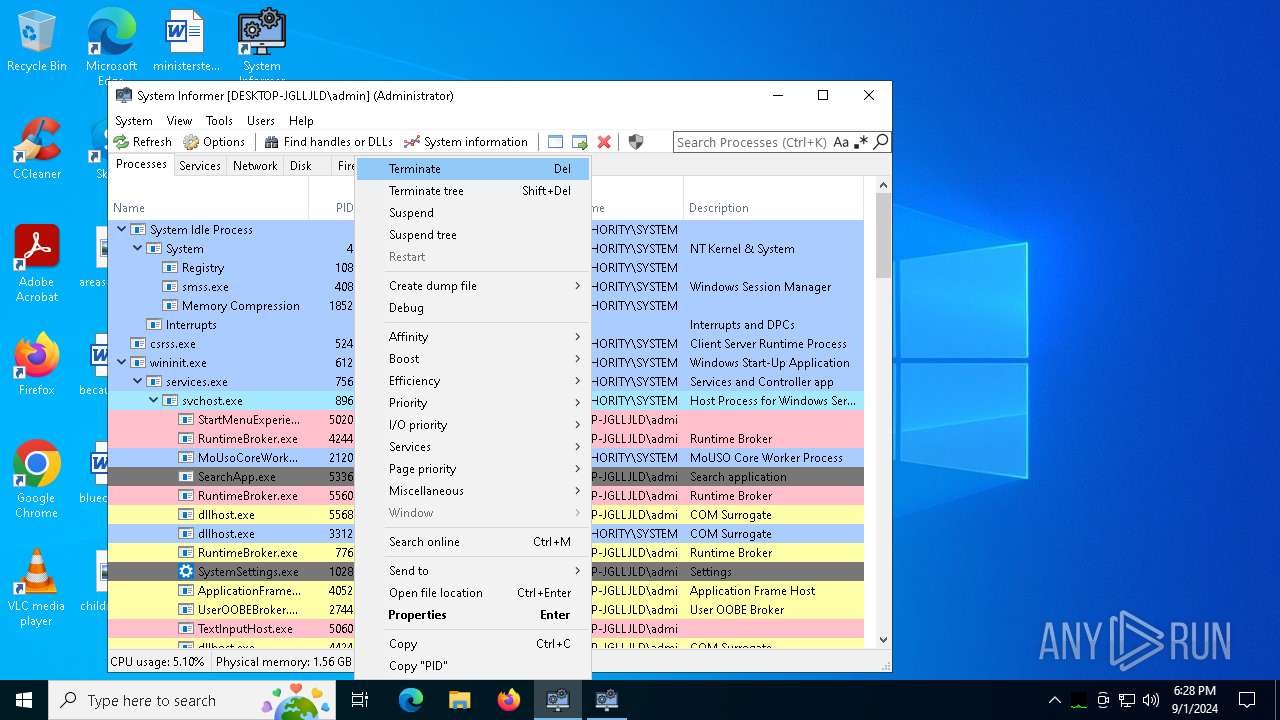Open the Users menu

pyautogui.click(x=261, y=120)
